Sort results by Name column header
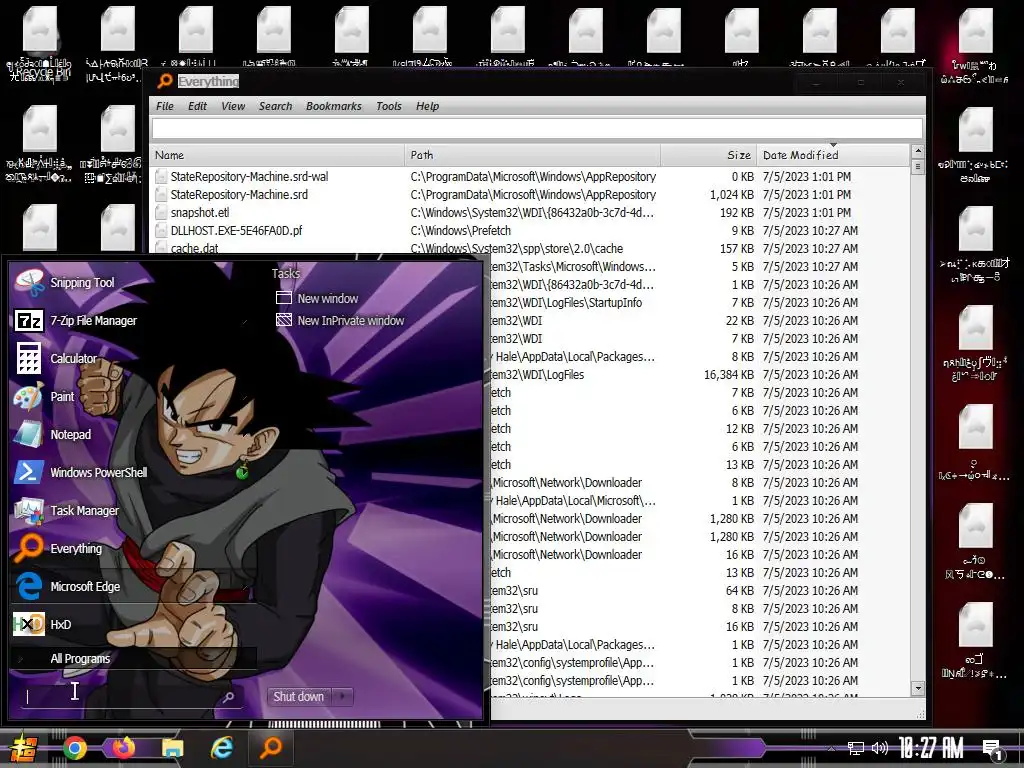 coord(278,155)
